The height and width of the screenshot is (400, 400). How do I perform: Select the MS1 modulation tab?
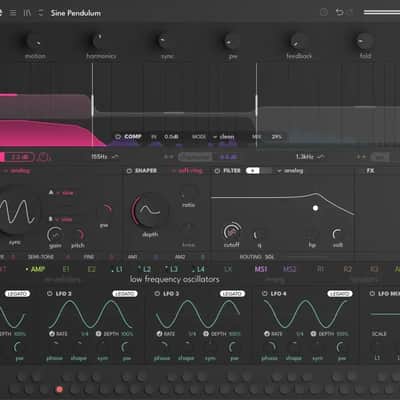pos(261,269)
